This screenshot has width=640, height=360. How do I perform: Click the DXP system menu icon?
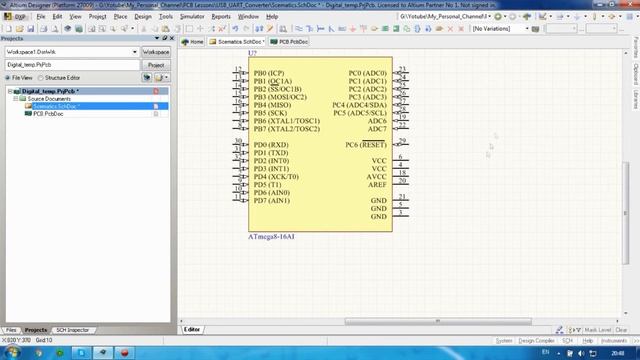point(15,17)
